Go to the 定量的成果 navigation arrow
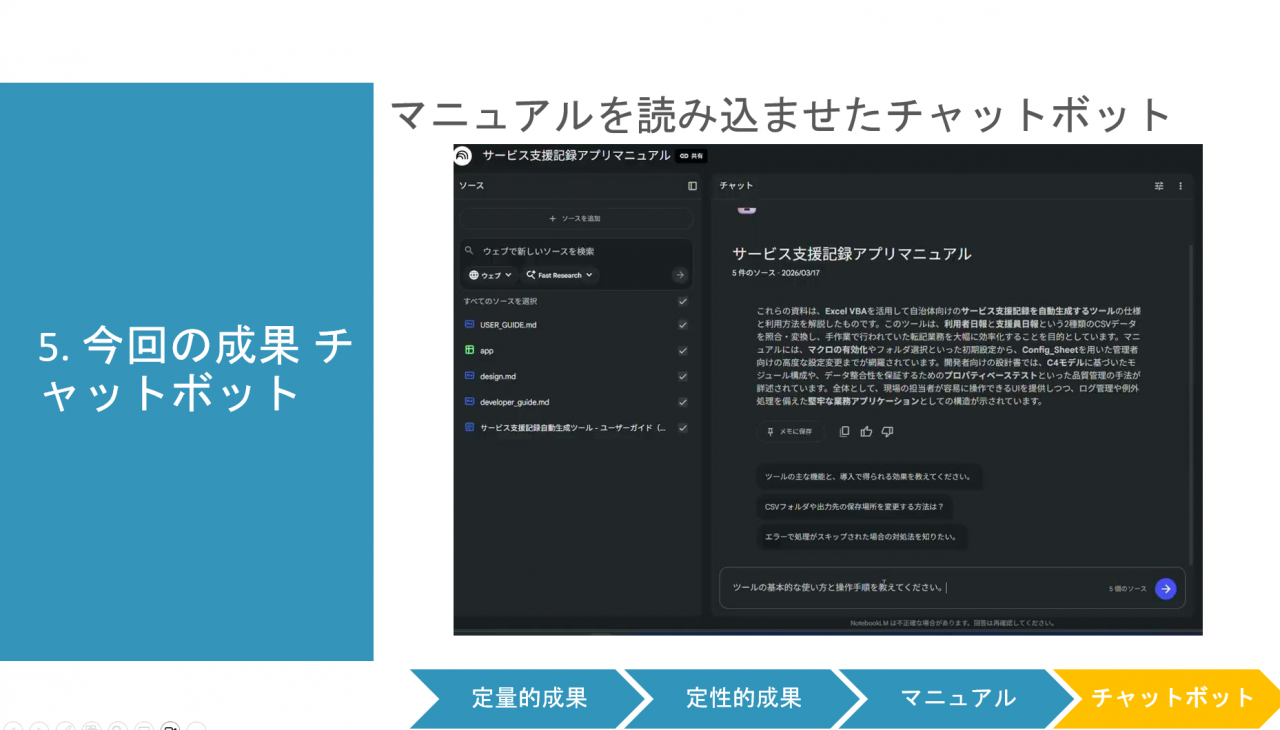Screen dimensions: 1280x730 [x=529, y=698]
